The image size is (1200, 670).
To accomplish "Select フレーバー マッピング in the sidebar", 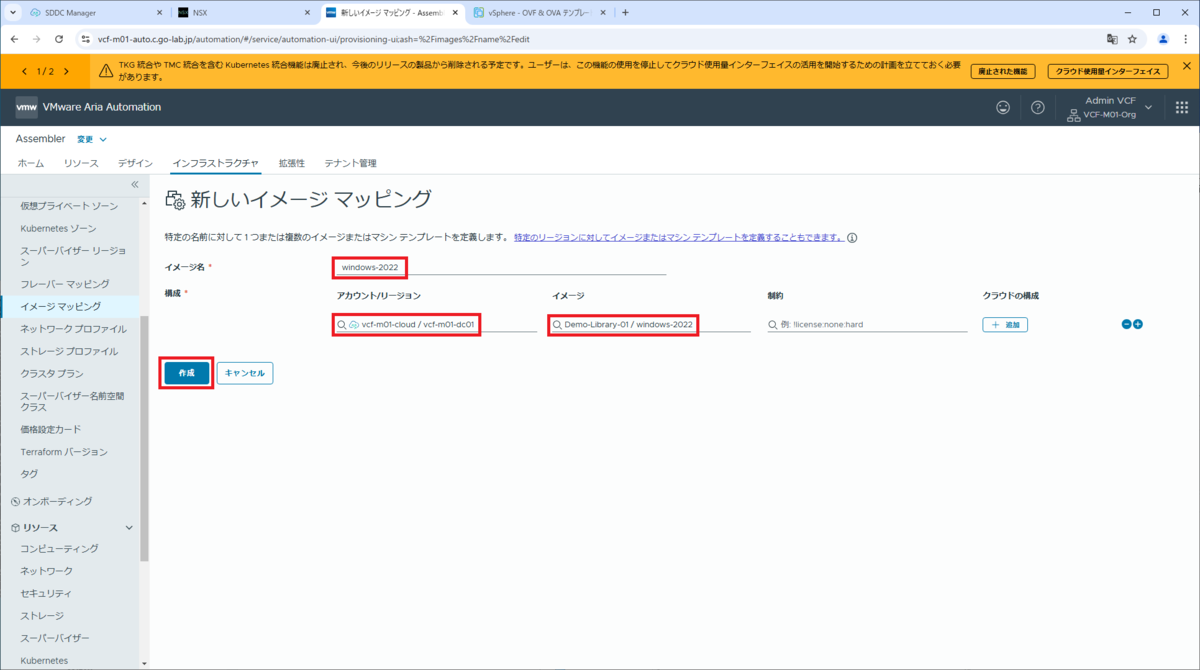I will tap(65, 284).
